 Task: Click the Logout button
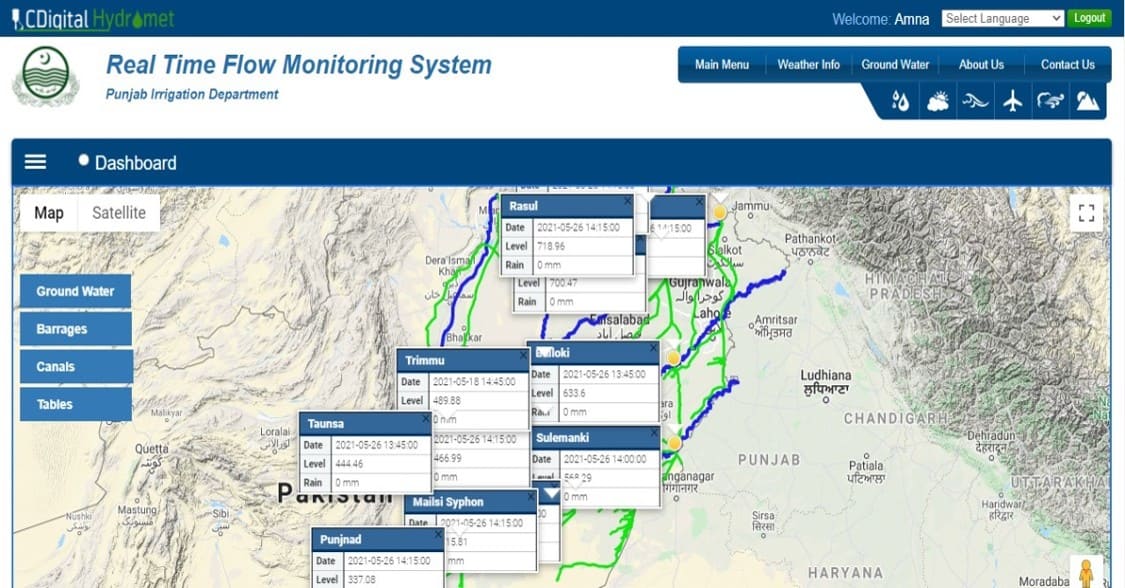tap(1088, 18)
